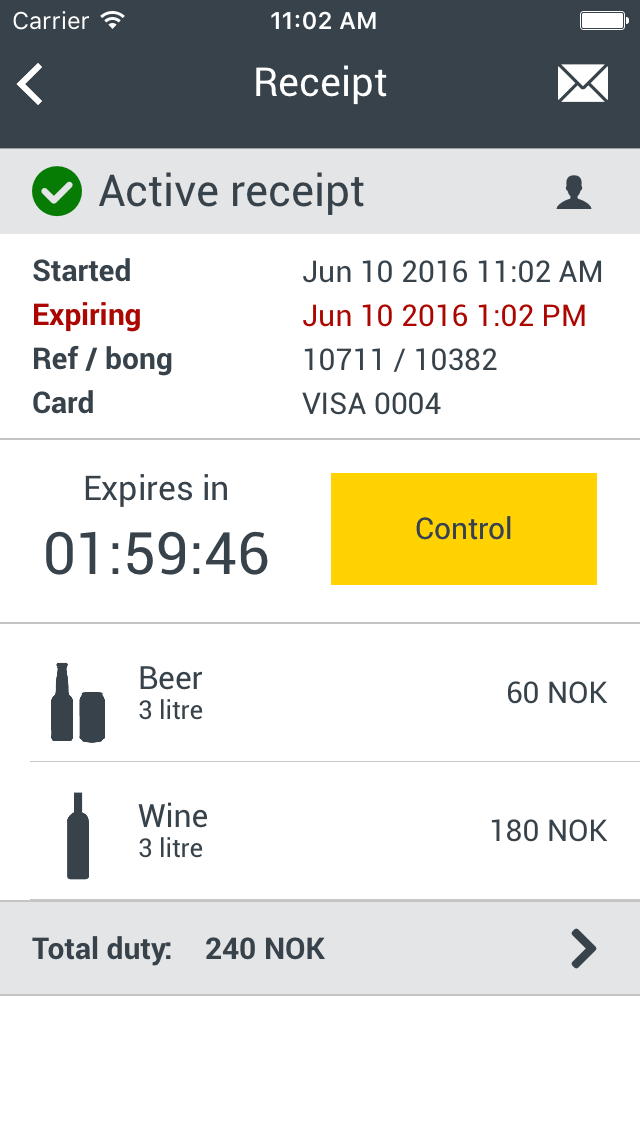Tap the battery indicator in status bar
The width and height of the screenshot is (640, 1136).
pos(602,20)
